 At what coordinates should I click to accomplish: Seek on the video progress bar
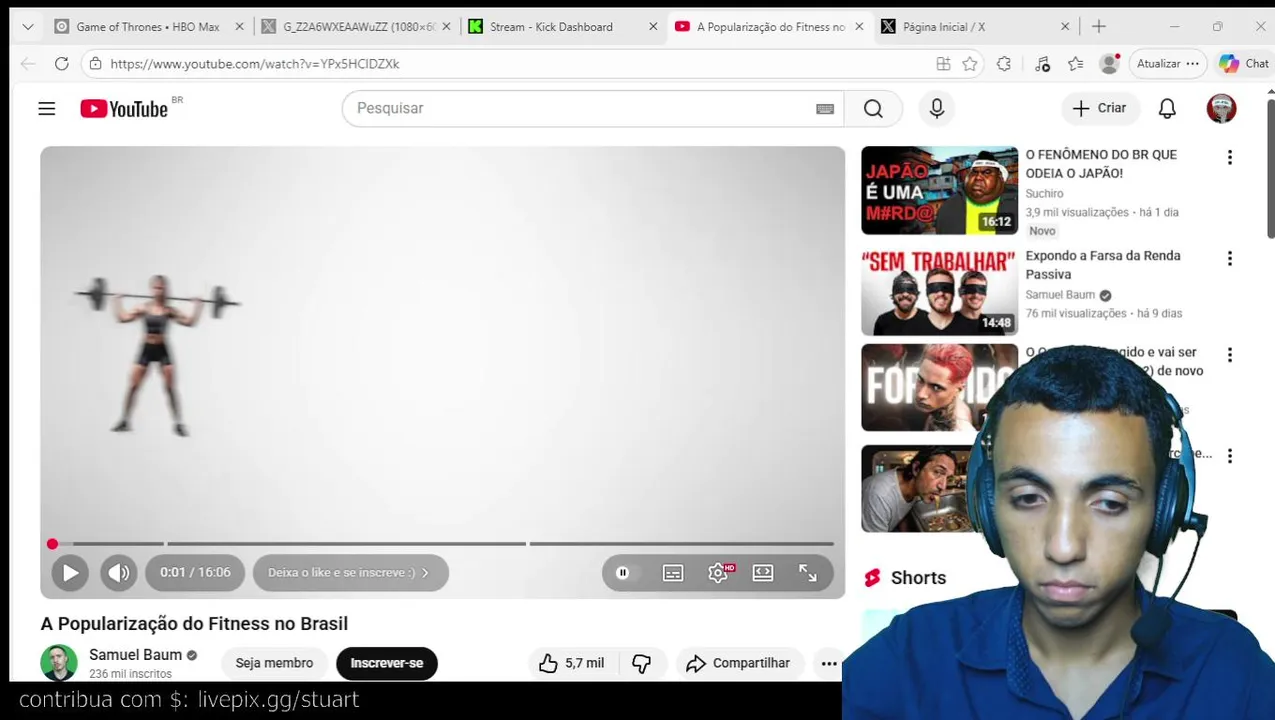click(x=442, y=544)
